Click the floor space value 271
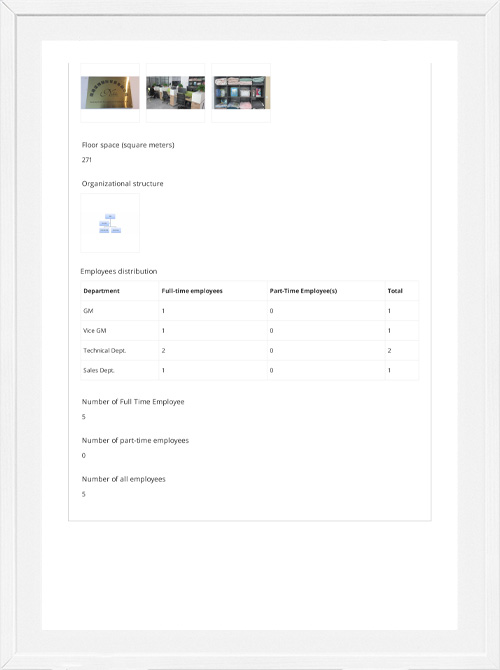 pos(86,160)
